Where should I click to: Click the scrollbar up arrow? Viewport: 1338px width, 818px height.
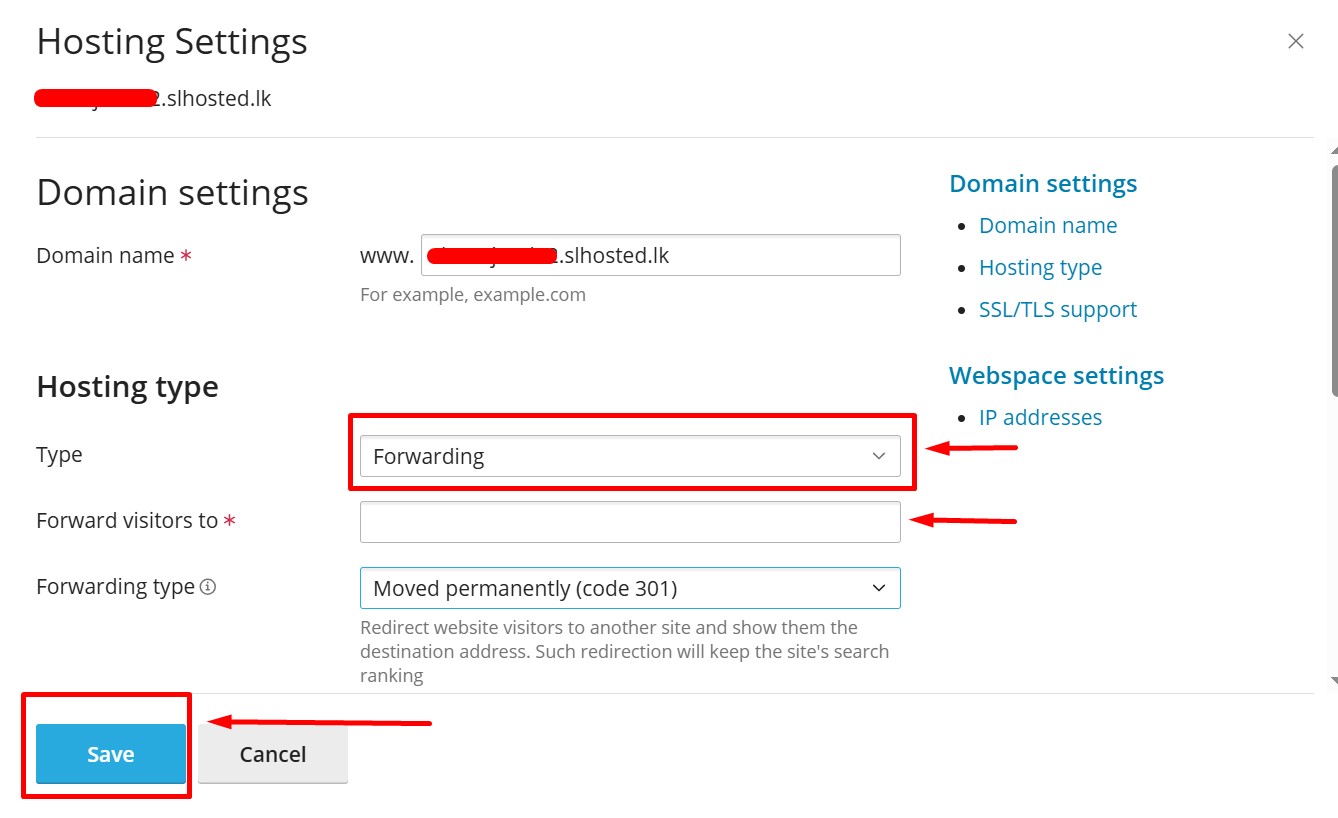1332,150
